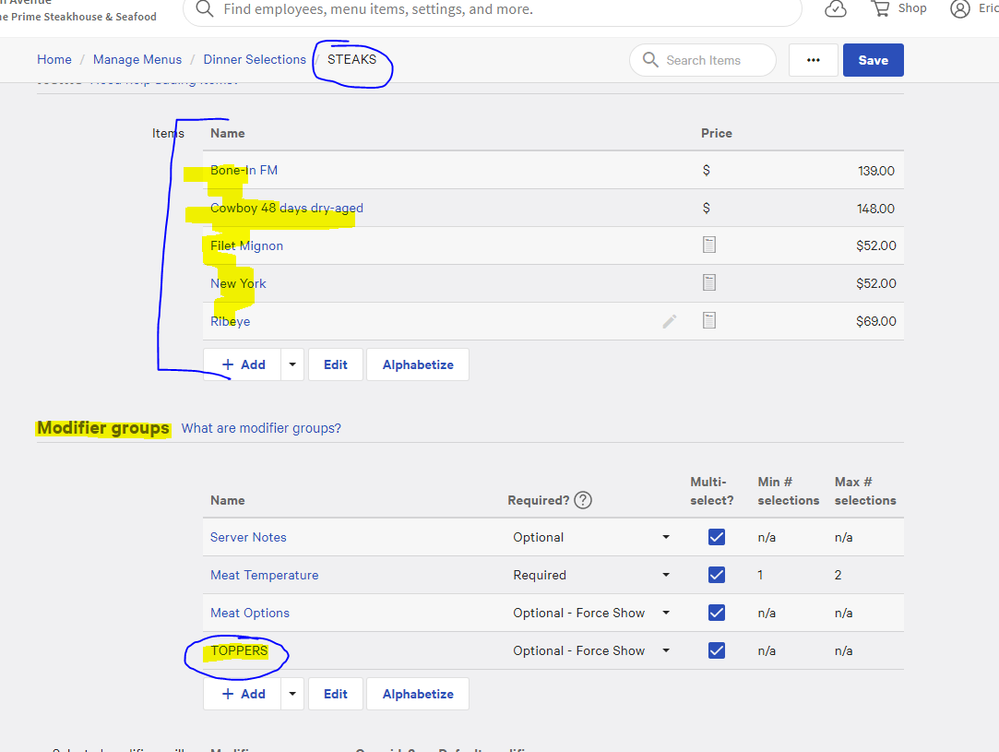Open the Shop cart icon

click(x=881, y=9)
